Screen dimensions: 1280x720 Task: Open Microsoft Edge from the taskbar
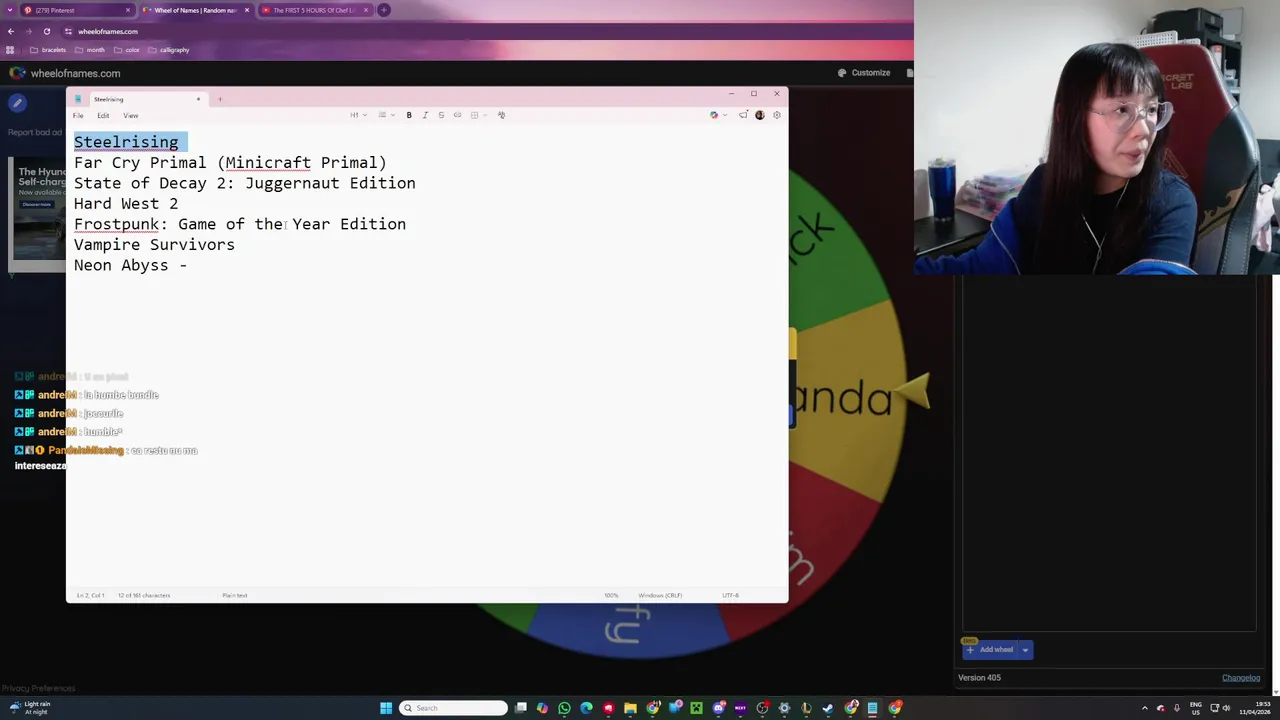click(x=586, y=708)
